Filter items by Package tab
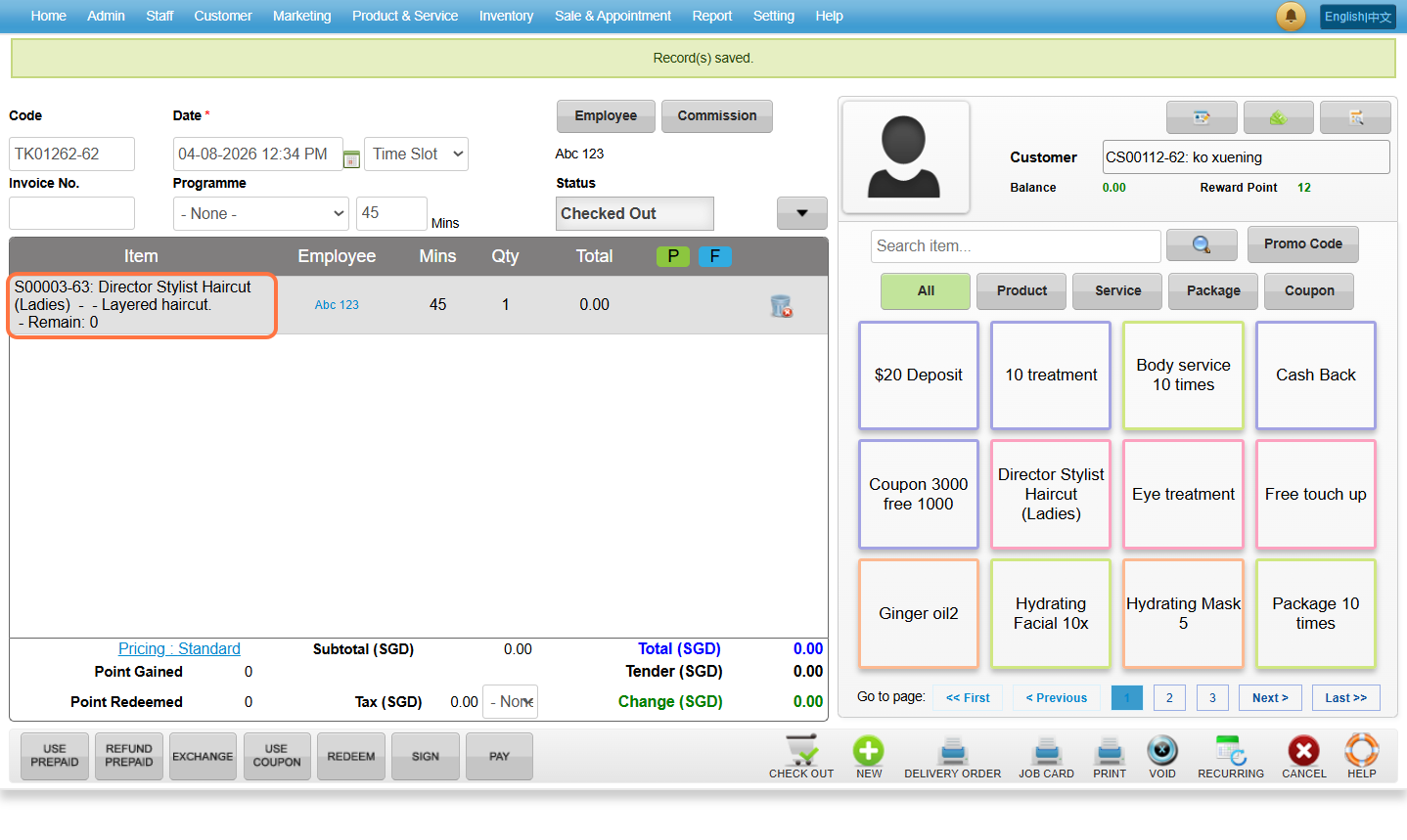1407x840 pixels. (x=1213, y=291)
